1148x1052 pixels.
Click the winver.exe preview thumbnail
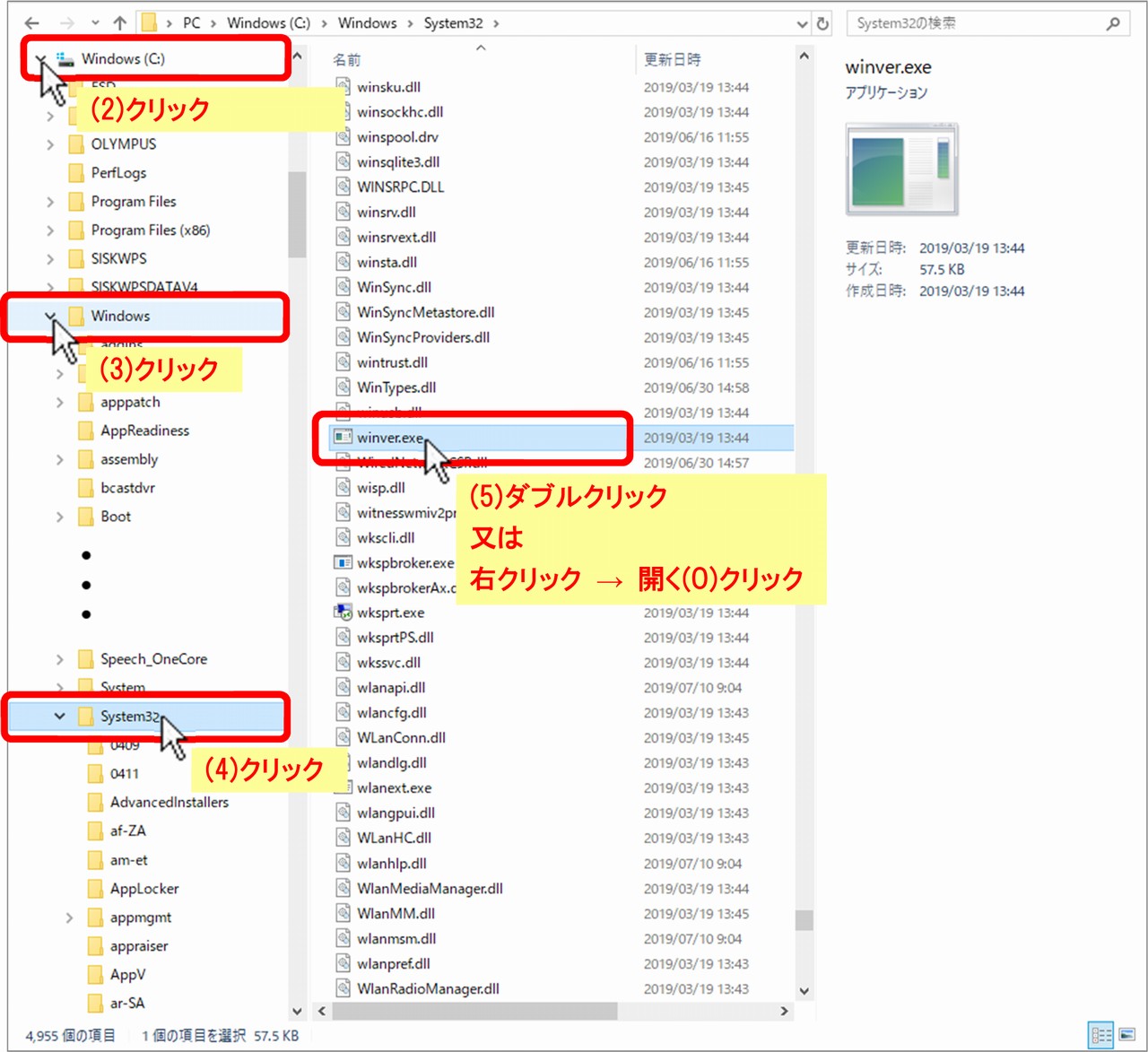(902, 170)
